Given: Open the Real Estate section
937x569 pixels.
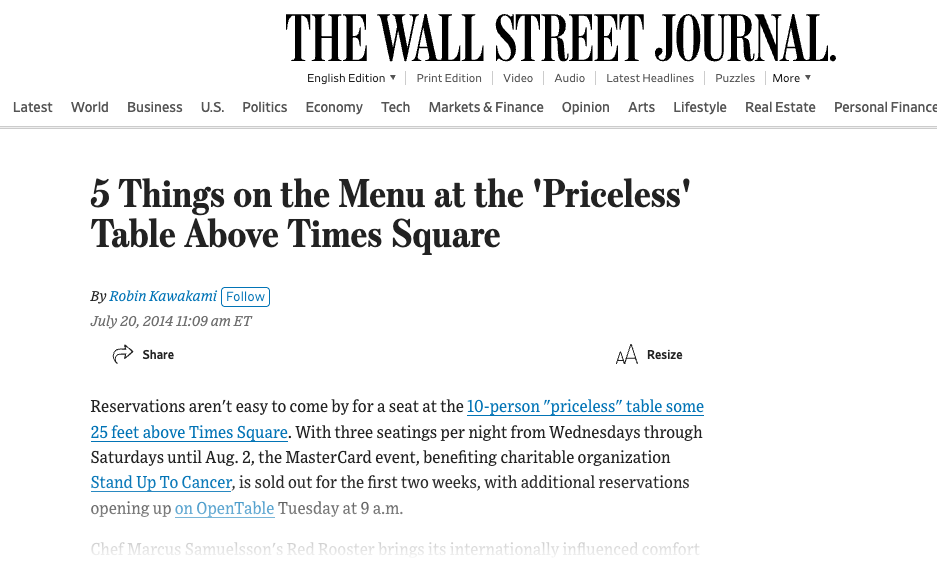Looking at the screenshot, I should click(x=780, y=107).
